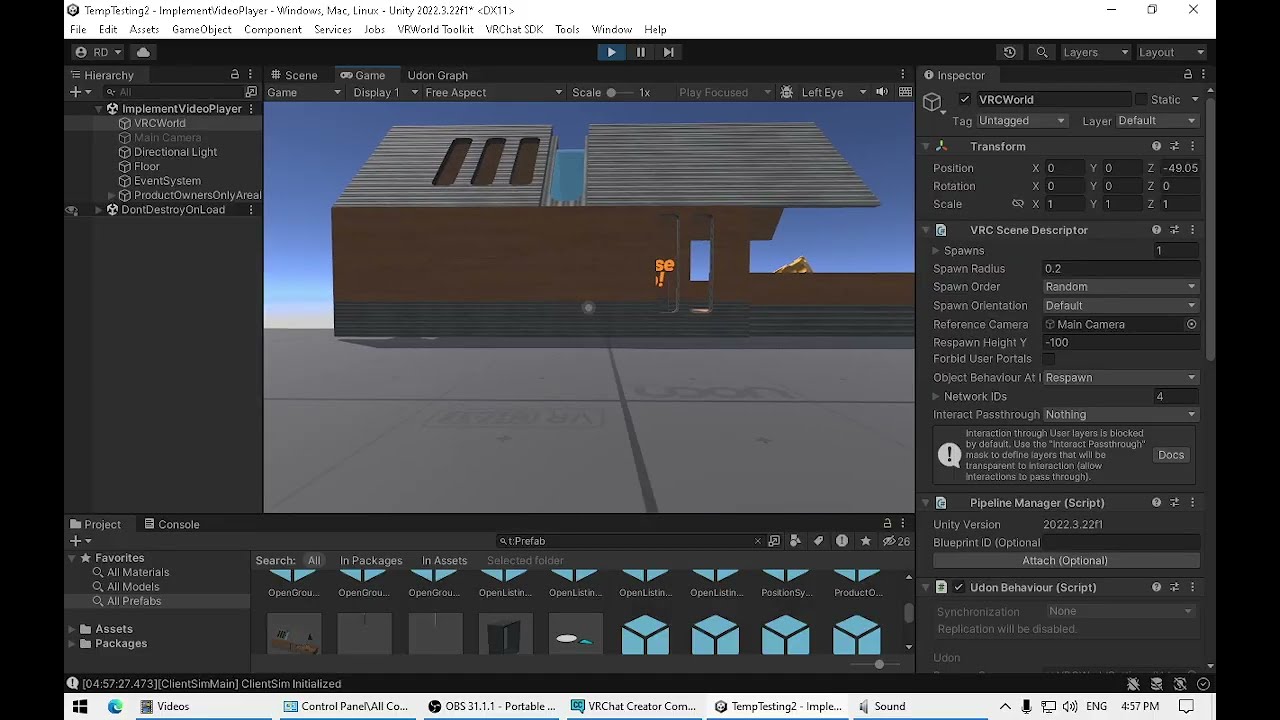Open the Display 1 dropdown
Viewport: 1280px width, 720px height.
[x=384, y=92]
